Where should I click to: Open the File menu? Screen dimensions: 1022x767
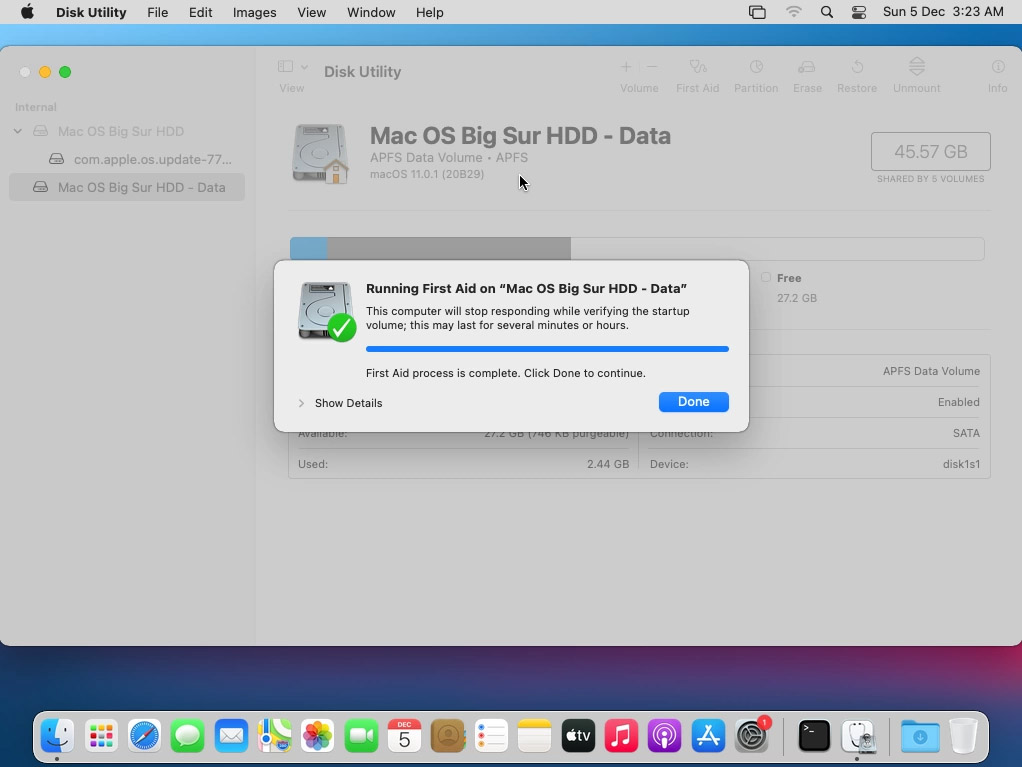(157, 12)
